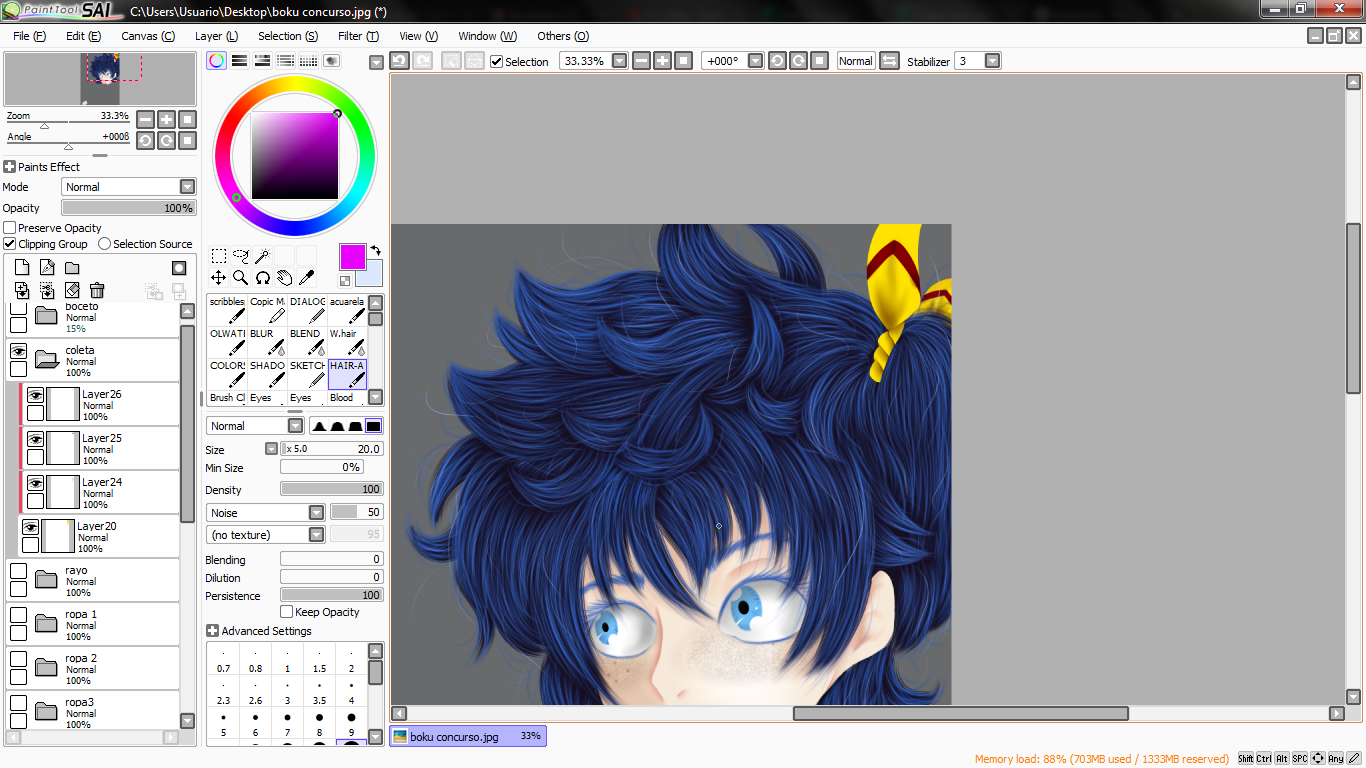Viewport: 1366px width, 768px height.
Task: Create a new normal layer
Action: (x=22, y=268)
